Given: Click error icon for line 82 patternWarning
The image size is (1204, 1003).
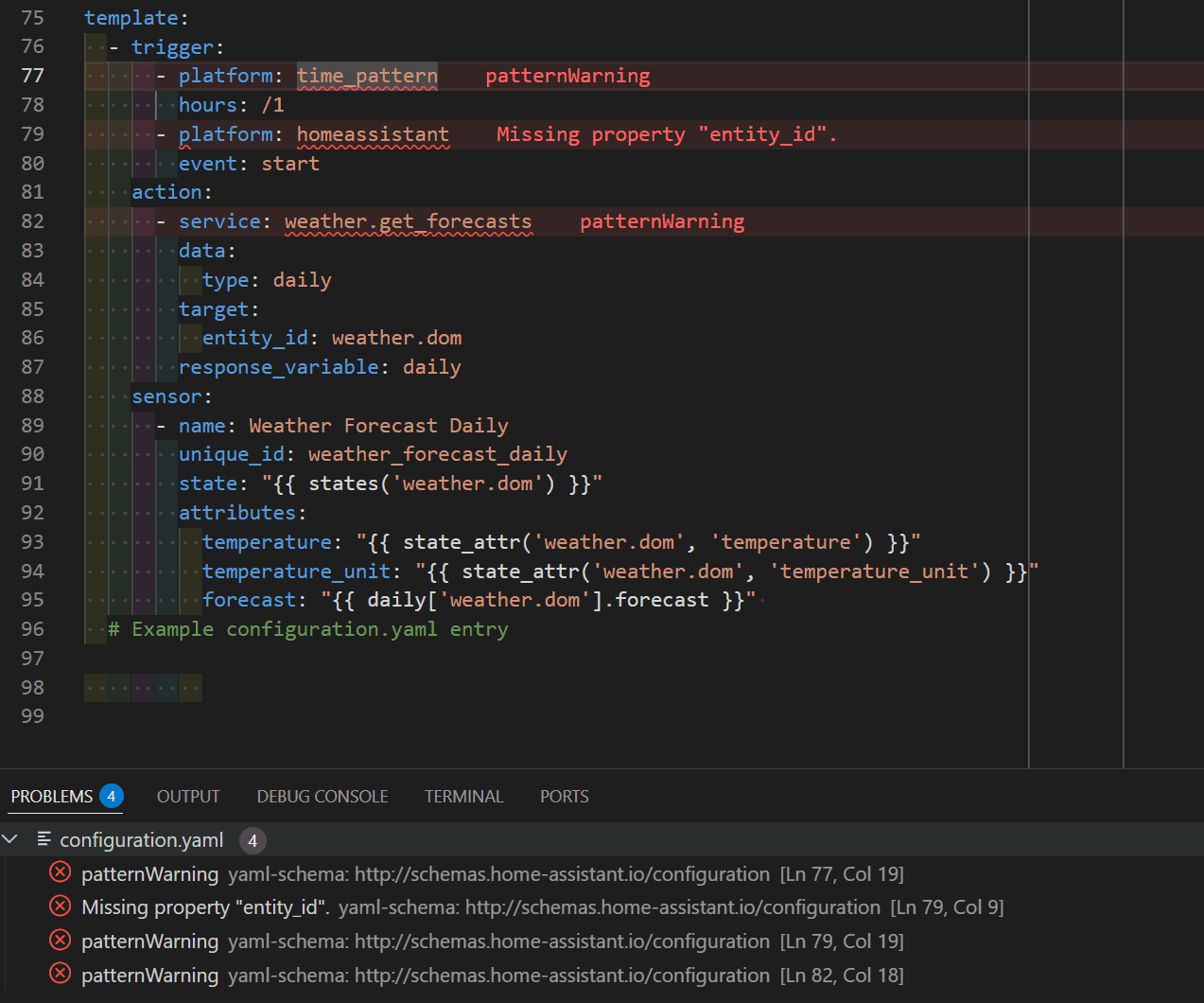Looking at the screenshot, I should (x=60, y=974).
